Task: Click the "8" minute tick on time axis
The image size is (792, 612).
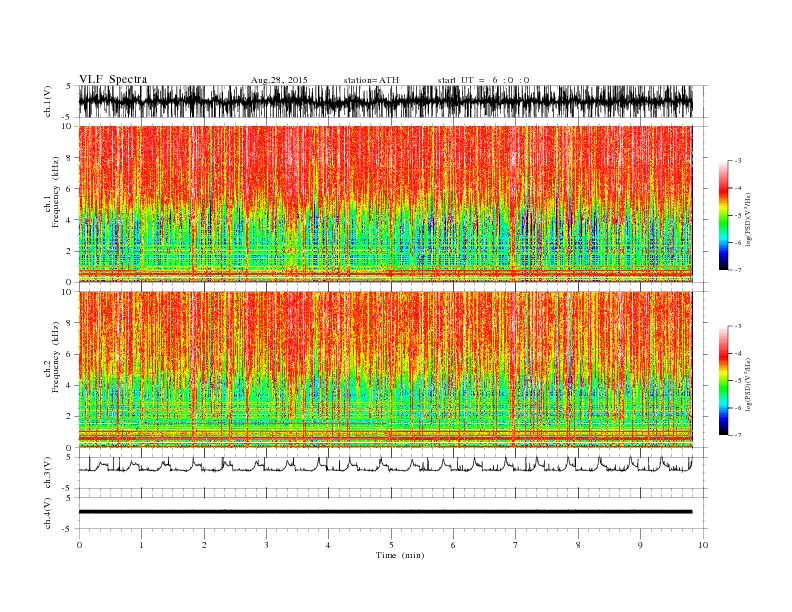Action: 578,545
